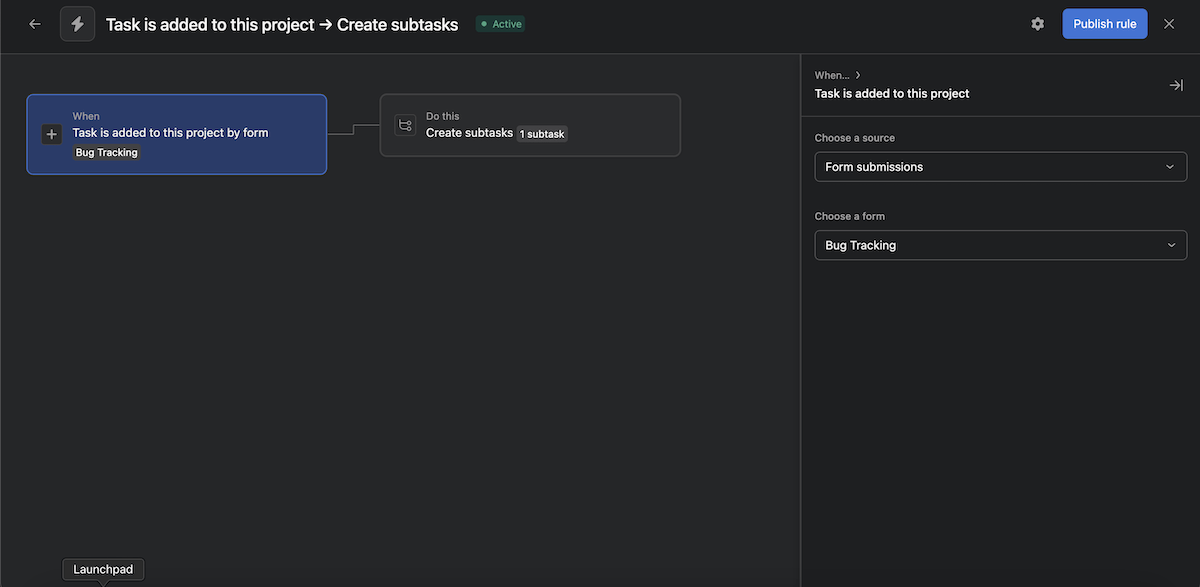Go back using the left arrow
Screen dimensions: 1200x587
pos(35,24)
